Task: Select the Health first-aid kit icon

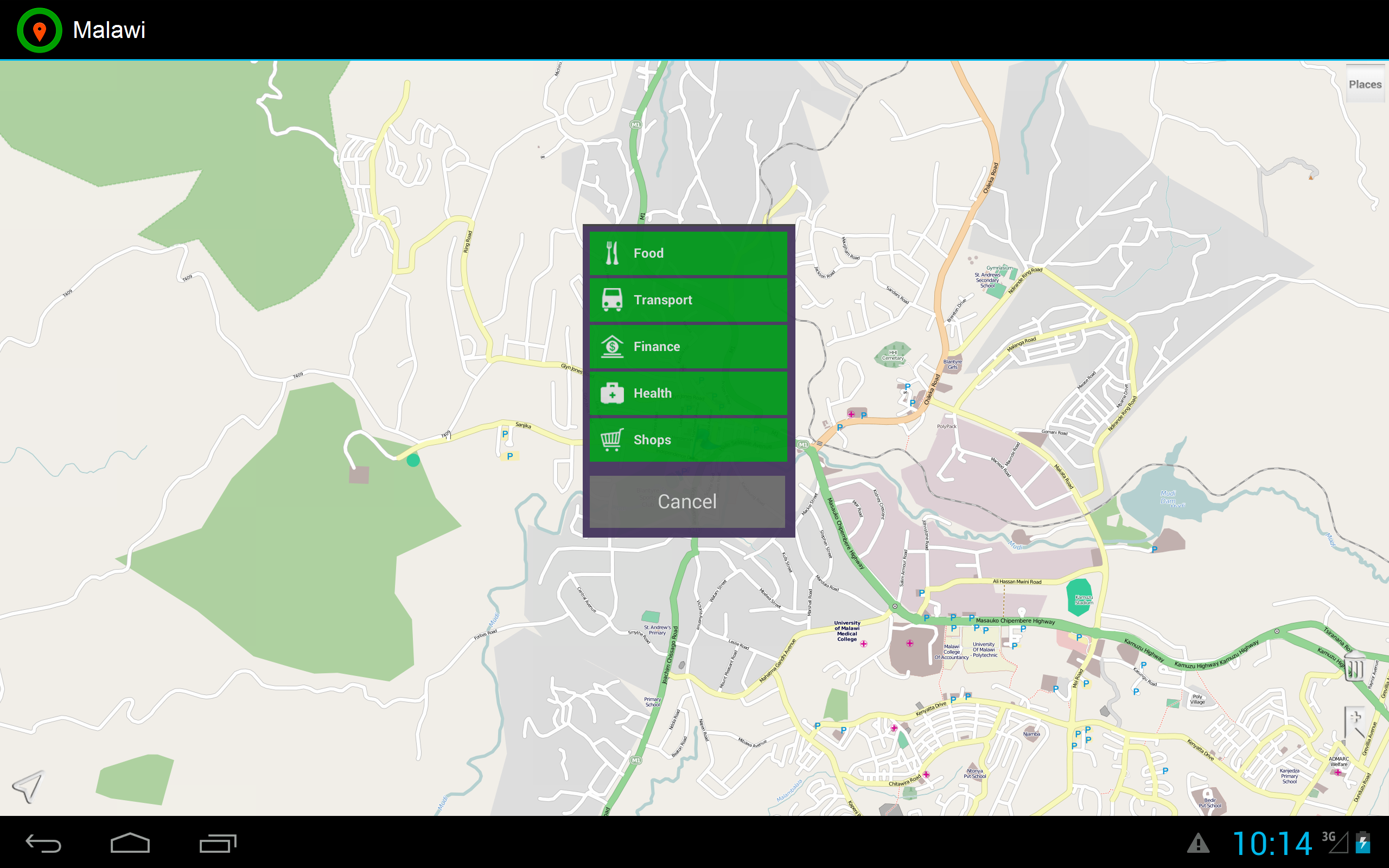Action: coord(612,393)
